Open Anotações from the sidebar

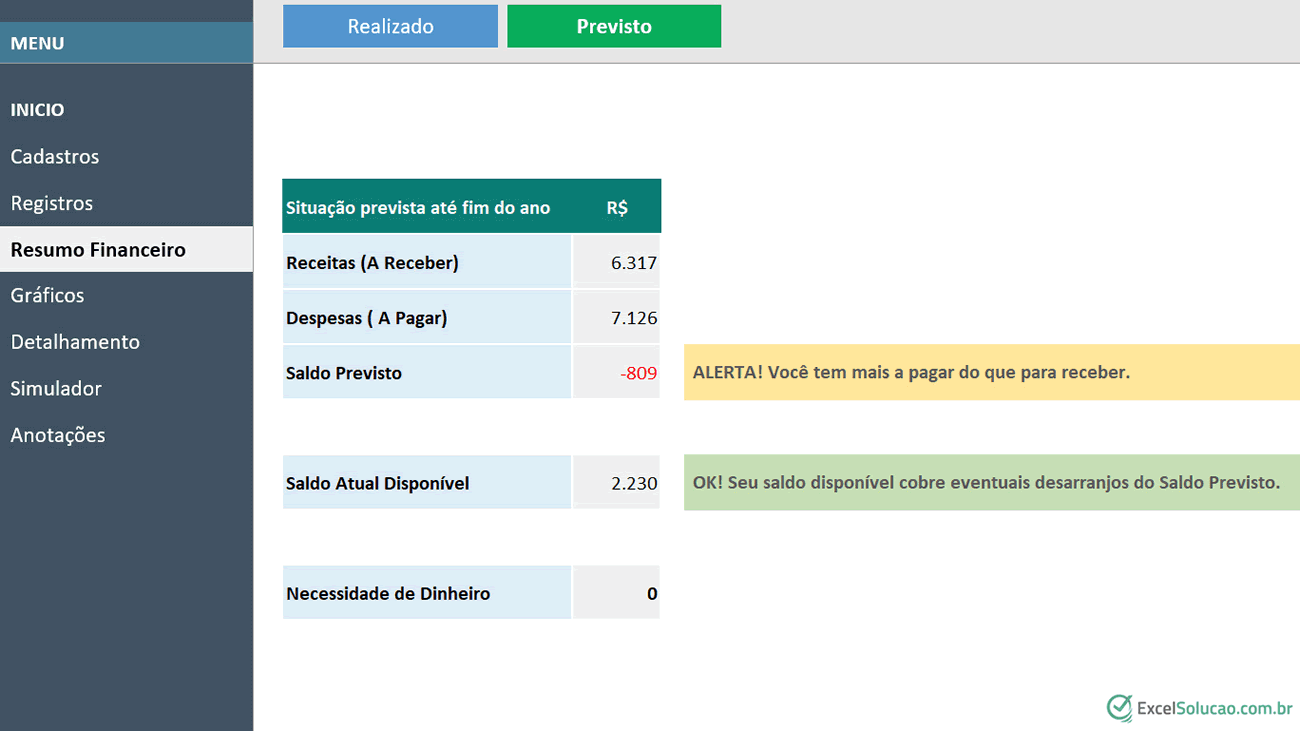[58, 435]
